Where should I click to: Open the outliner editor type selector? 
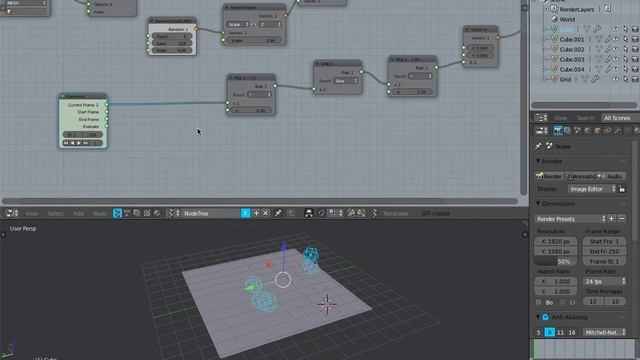click(541, 118)
